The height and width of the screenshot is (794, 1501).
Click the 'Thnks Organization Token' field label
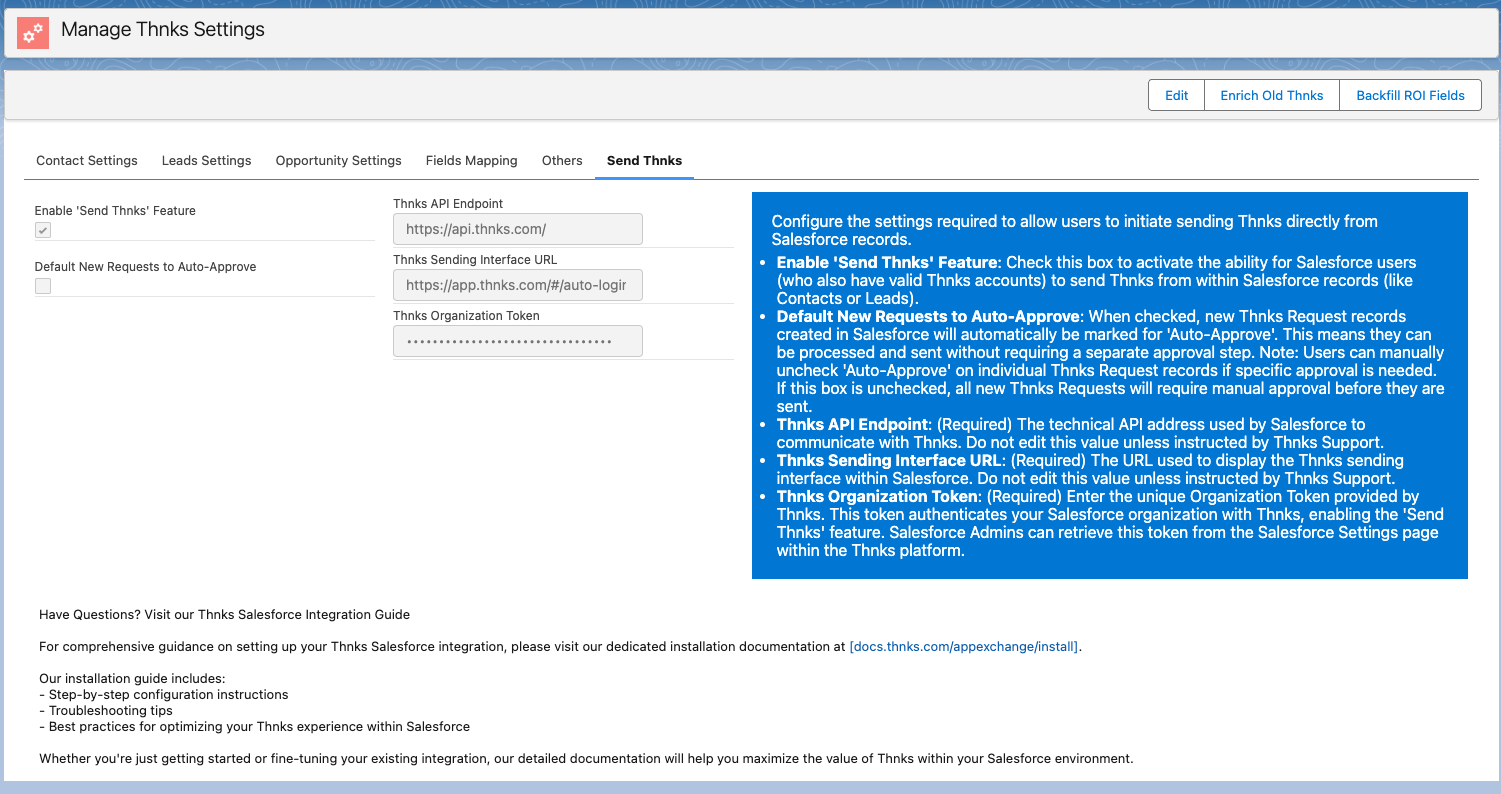point(466,316)
